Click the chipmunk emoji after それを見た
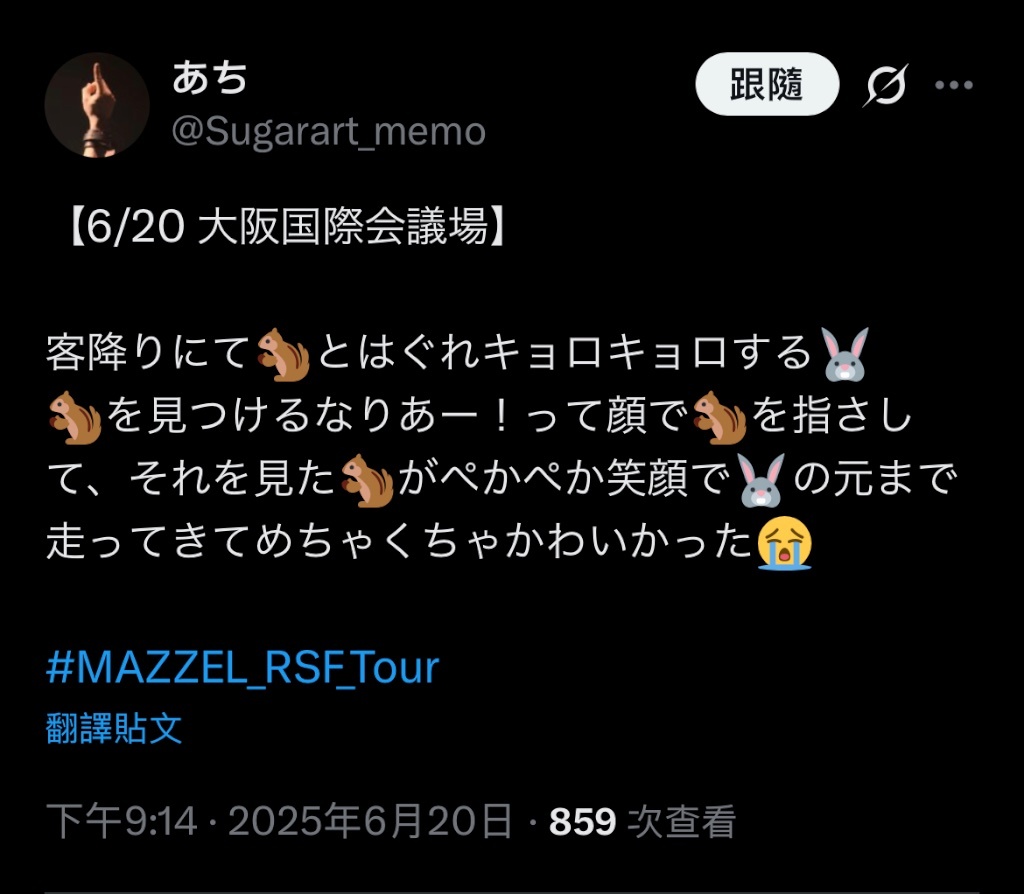1024x894 pixels. (x=368, y=481)
